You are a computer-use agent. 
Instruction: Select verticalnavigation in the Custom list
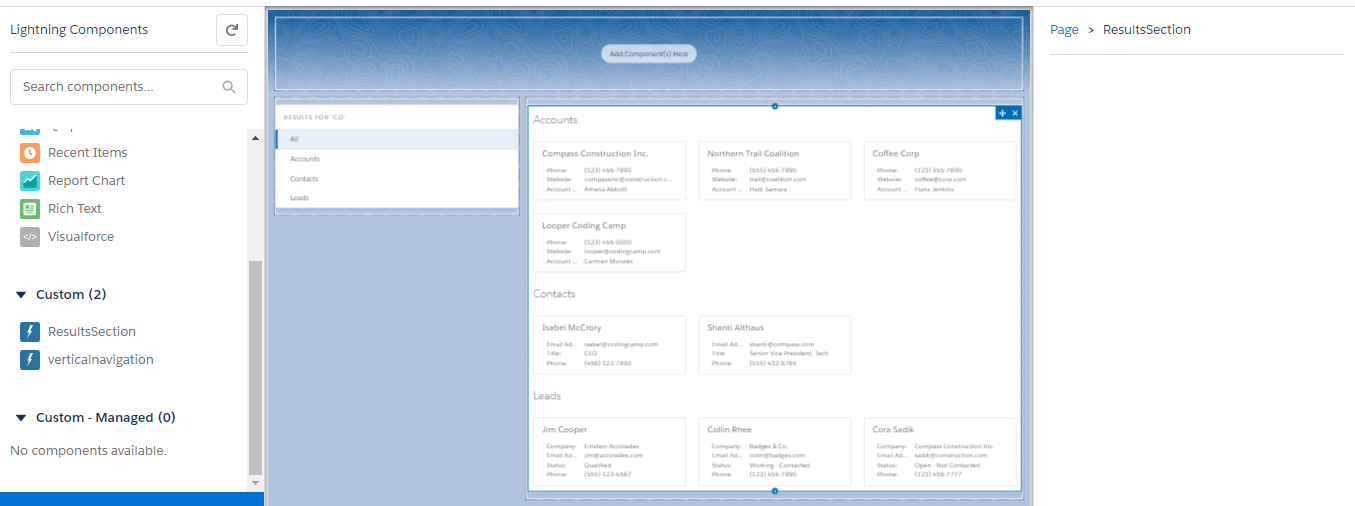click(x=101, y=360)
